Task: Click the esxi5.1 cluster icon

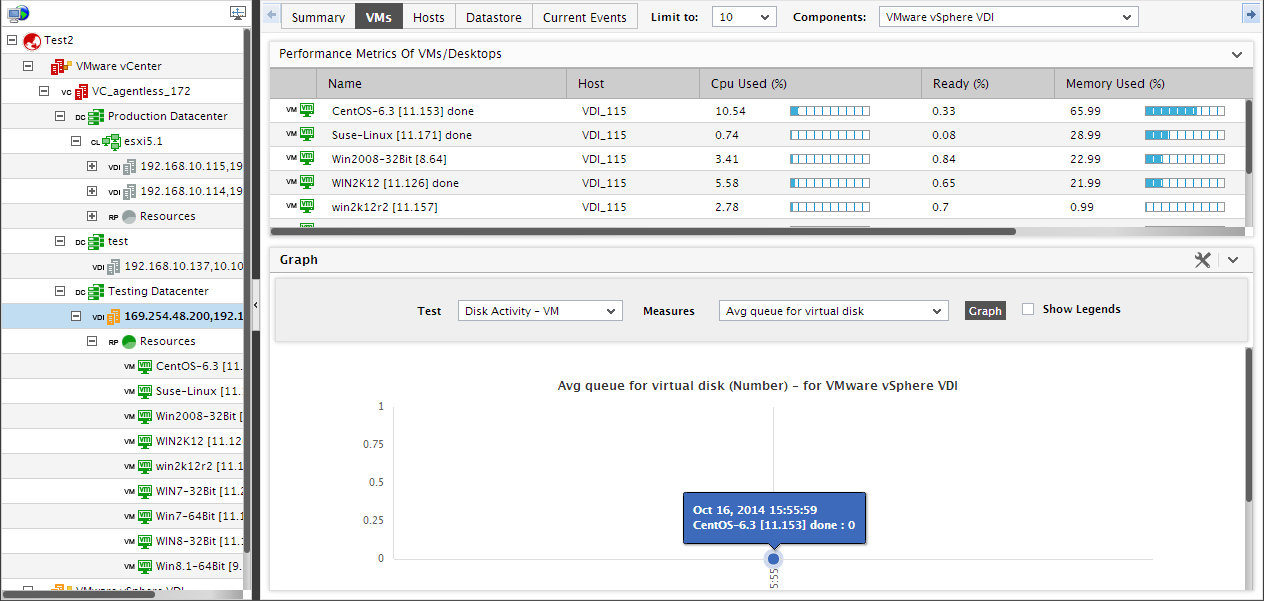Action: pos(112,141)
